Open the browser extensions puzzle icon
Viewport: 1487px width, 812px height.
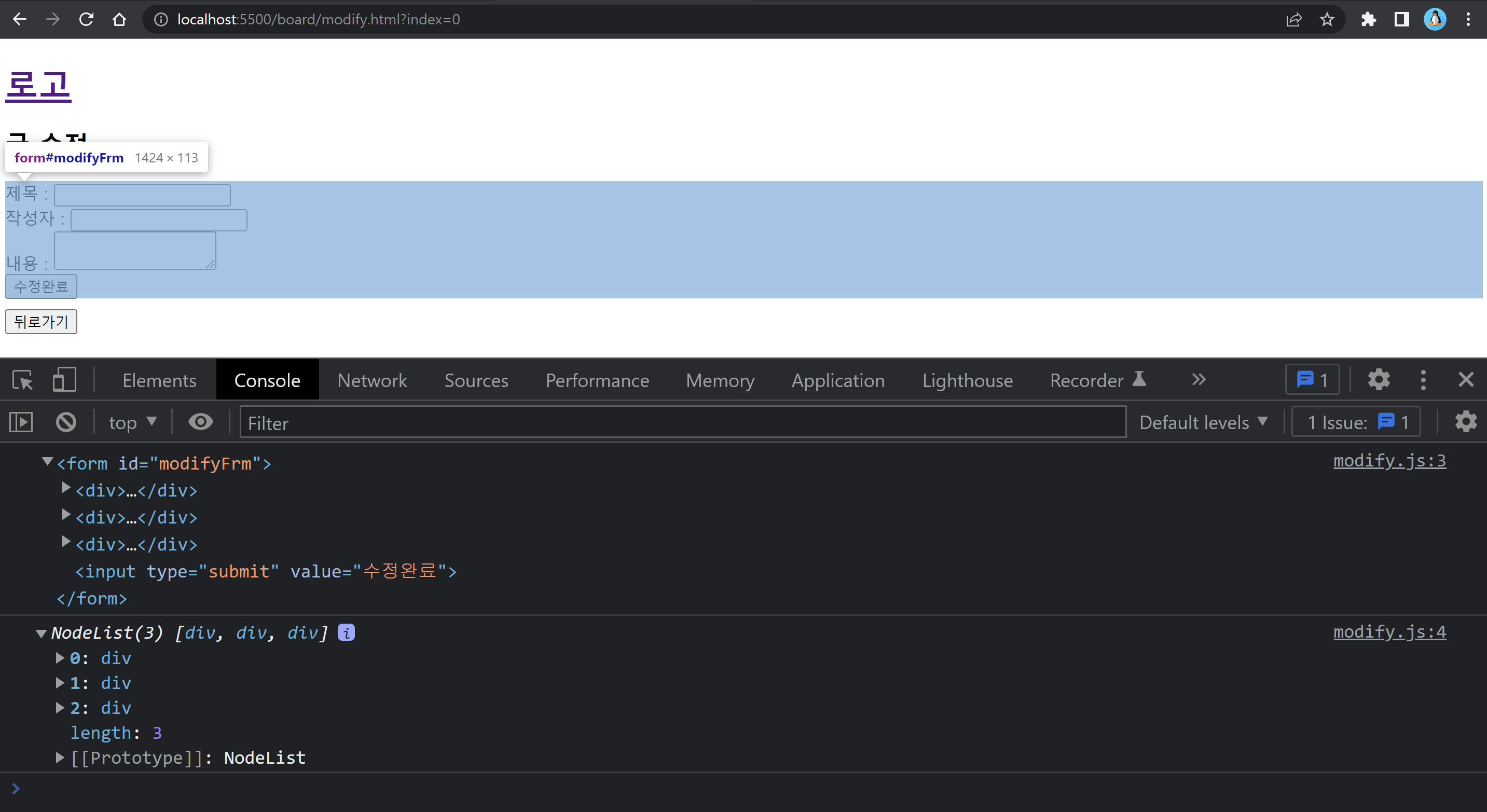pyautogui.click(x=1368, y=20)
